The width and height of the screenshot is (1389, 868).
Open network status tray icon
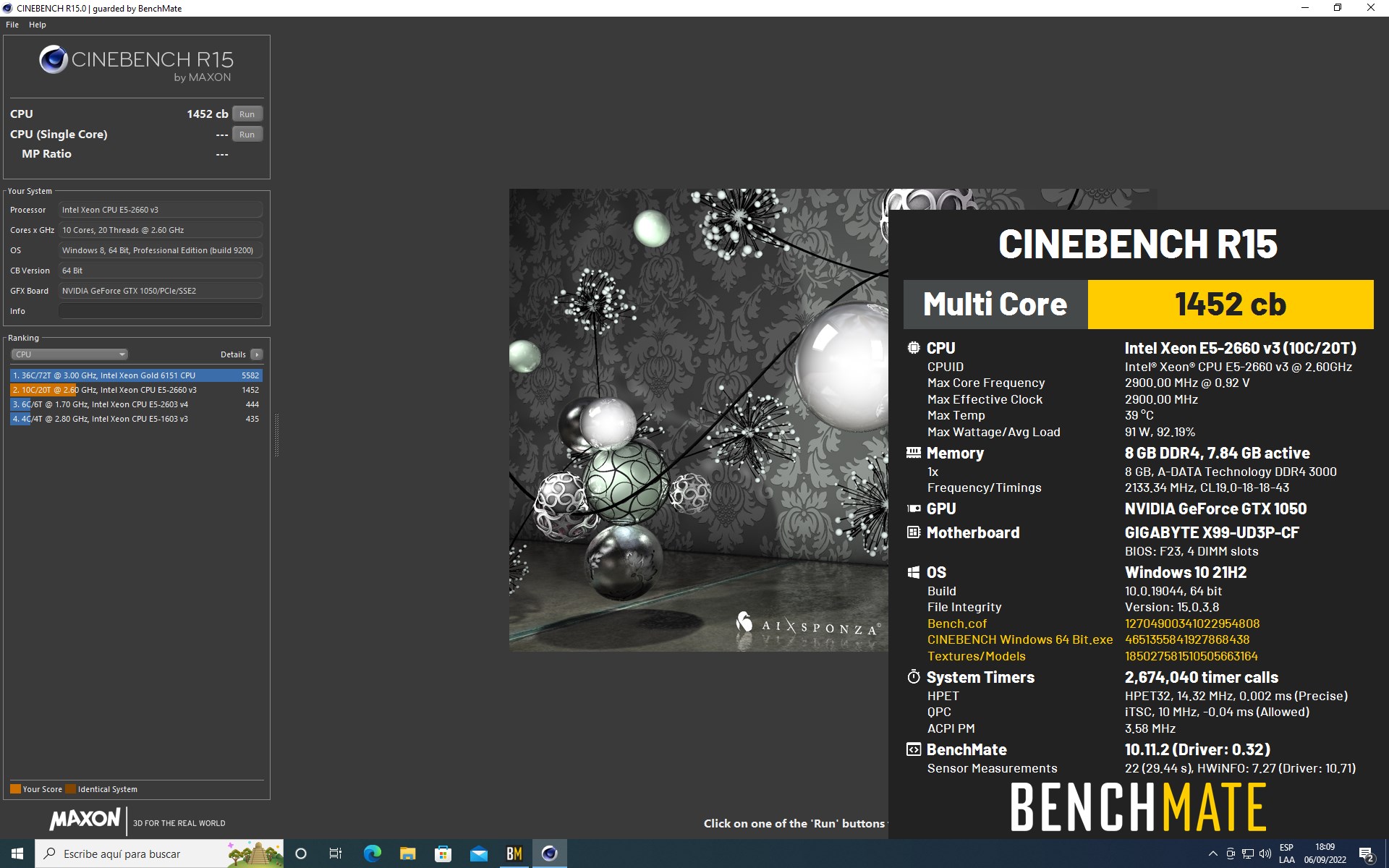[x=1248, y=854]
